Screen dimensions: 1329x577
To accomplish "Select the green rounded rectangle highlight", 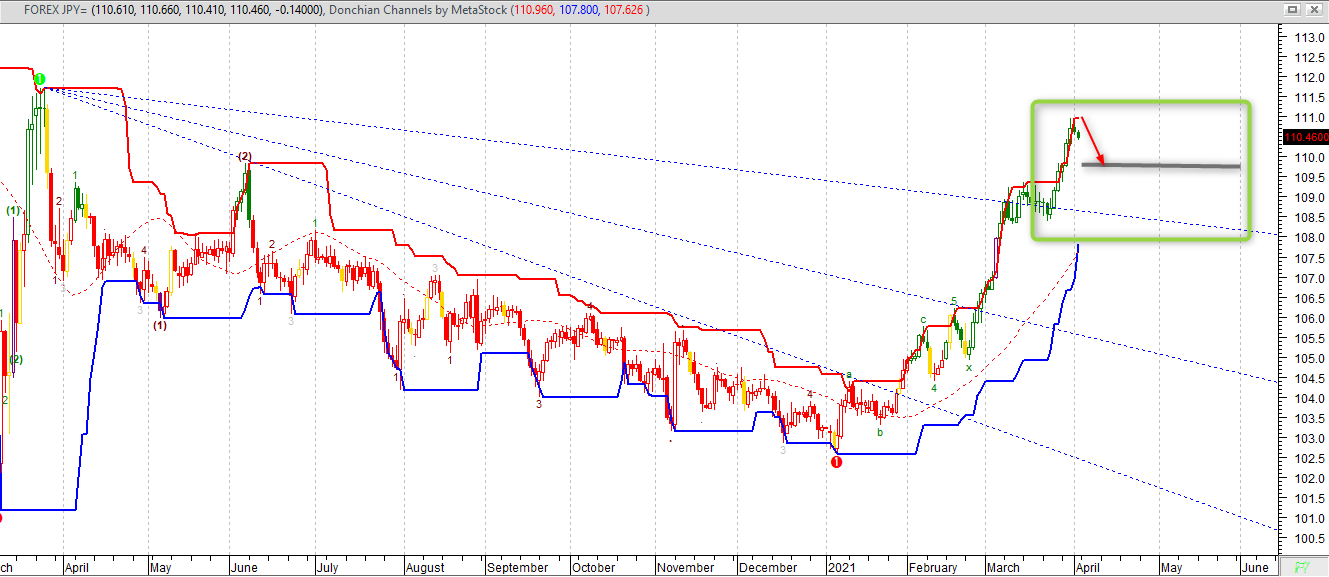I will [x=1140, y=102].
